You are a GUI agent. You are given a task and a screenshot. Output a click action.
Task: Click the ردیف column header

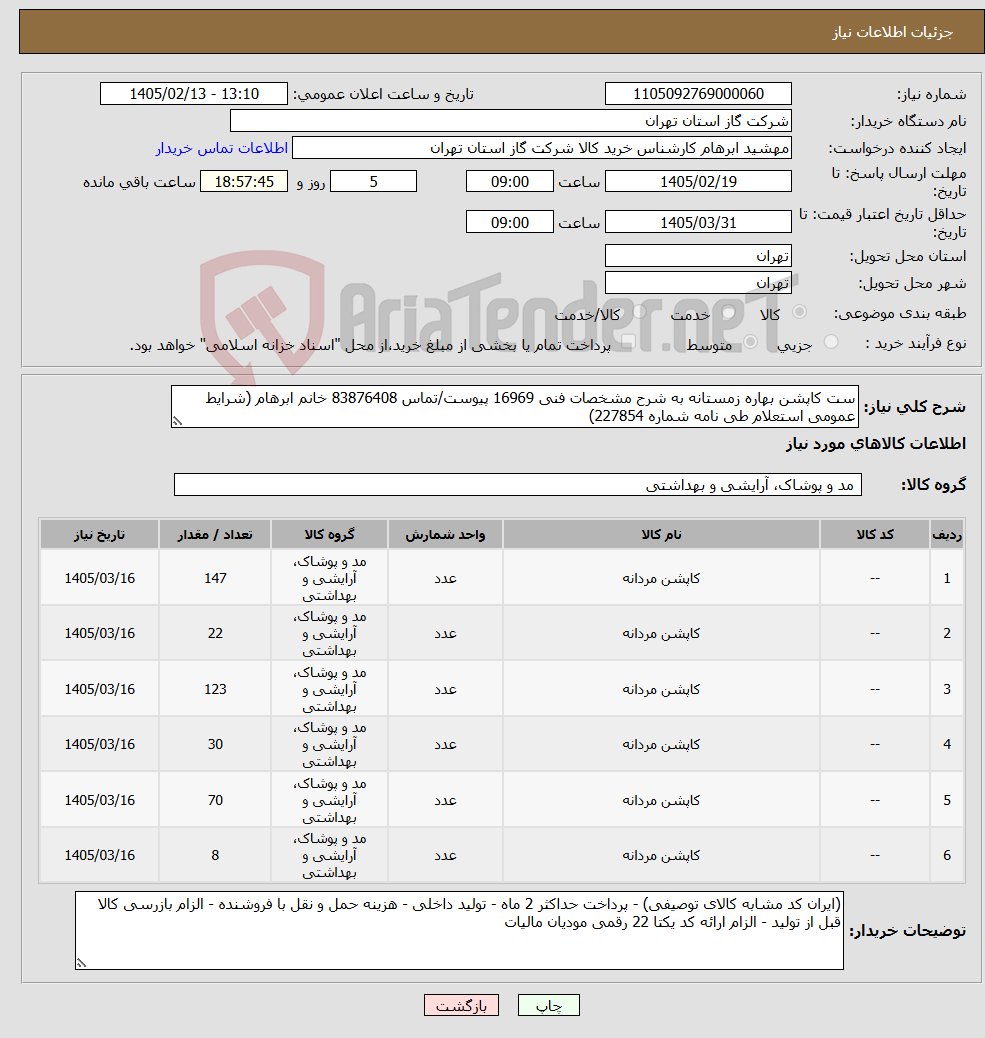pos(947,534)
